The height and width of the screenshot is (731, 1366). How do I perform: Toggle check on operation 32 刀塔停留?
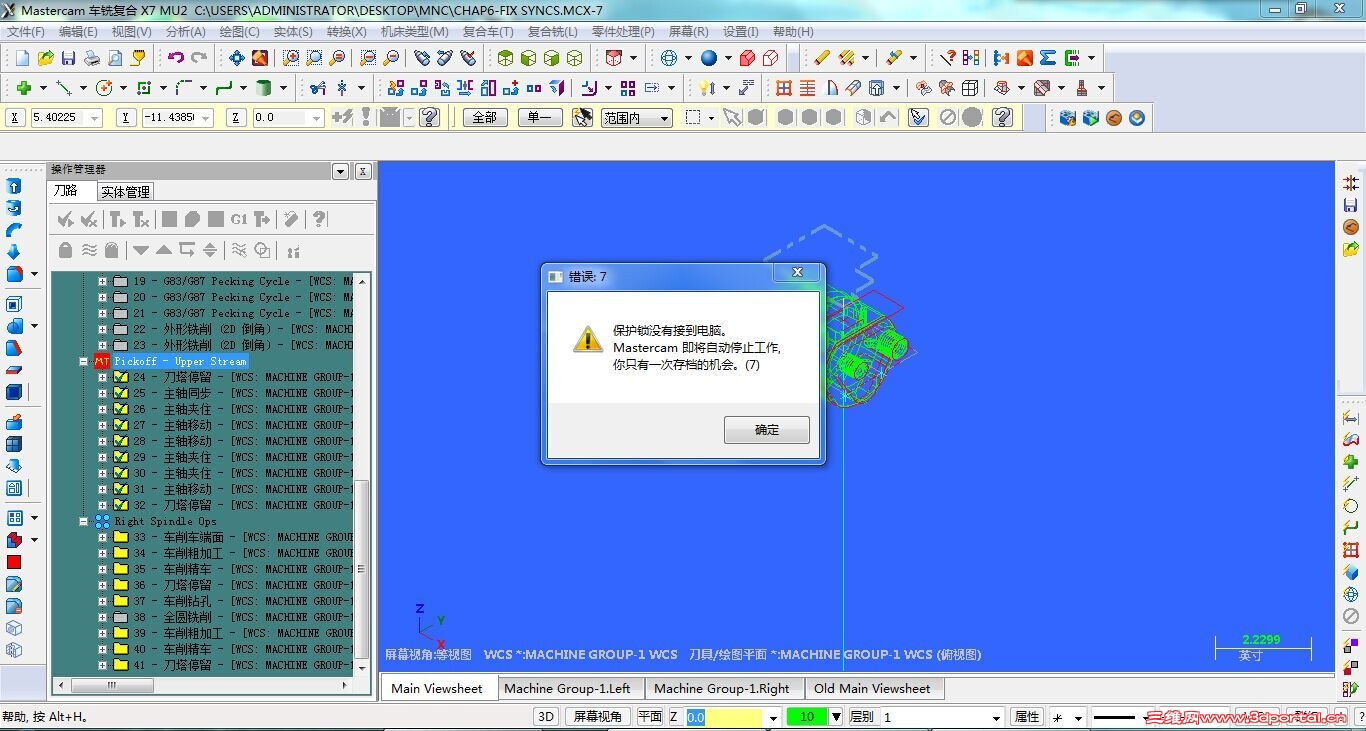point(121,505)
